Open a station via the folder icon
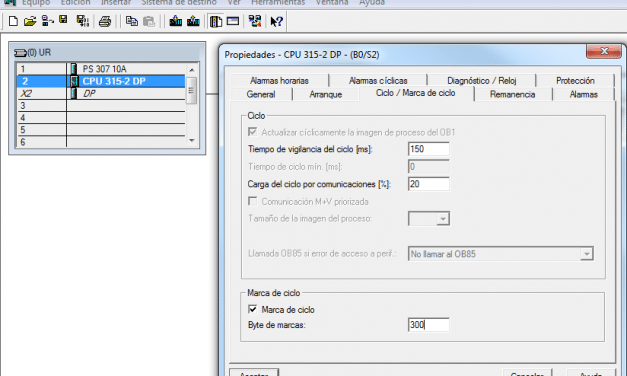 tap(30, 21)
